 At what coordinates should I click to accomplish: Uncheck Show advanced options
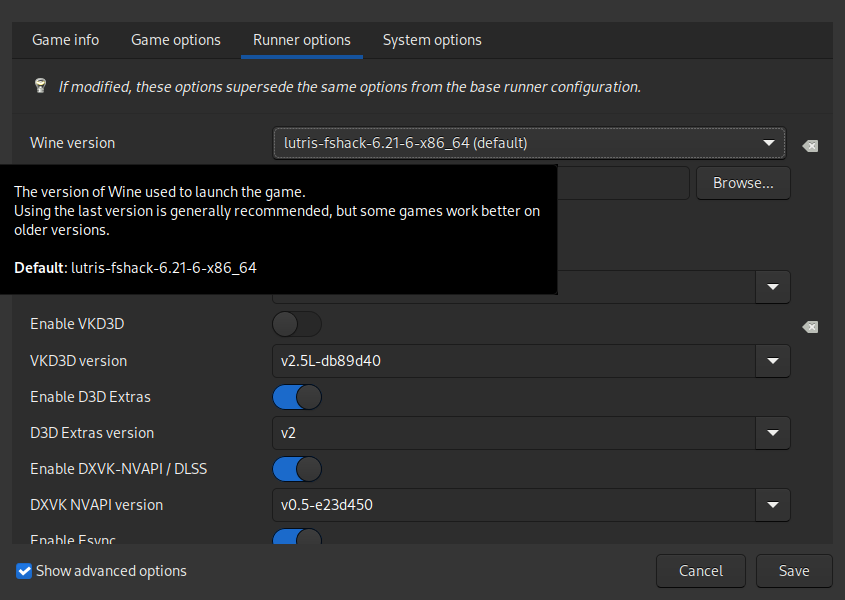point(24,571)
